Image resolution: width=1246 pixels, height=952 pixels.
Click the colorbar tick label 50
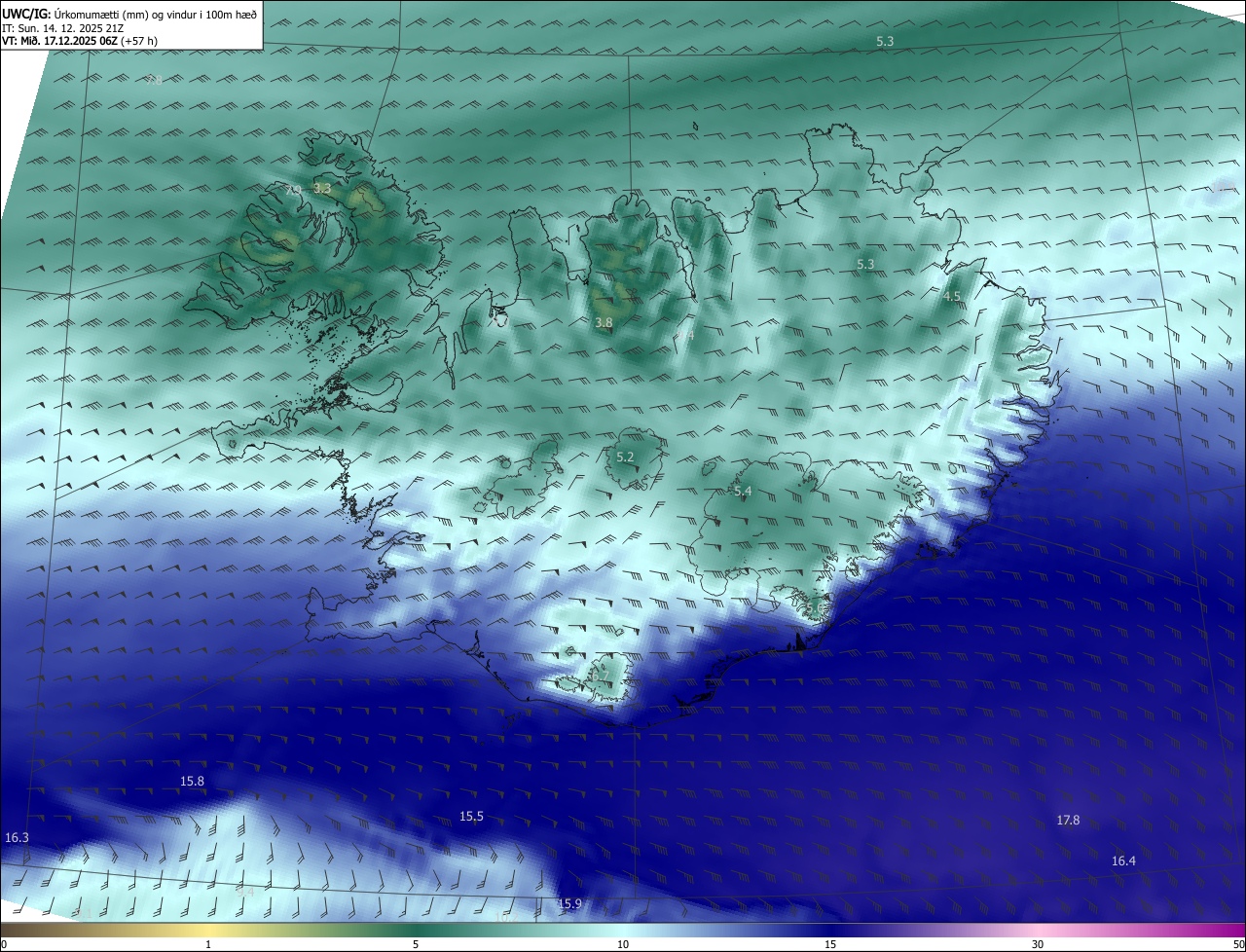(1238, 944)
